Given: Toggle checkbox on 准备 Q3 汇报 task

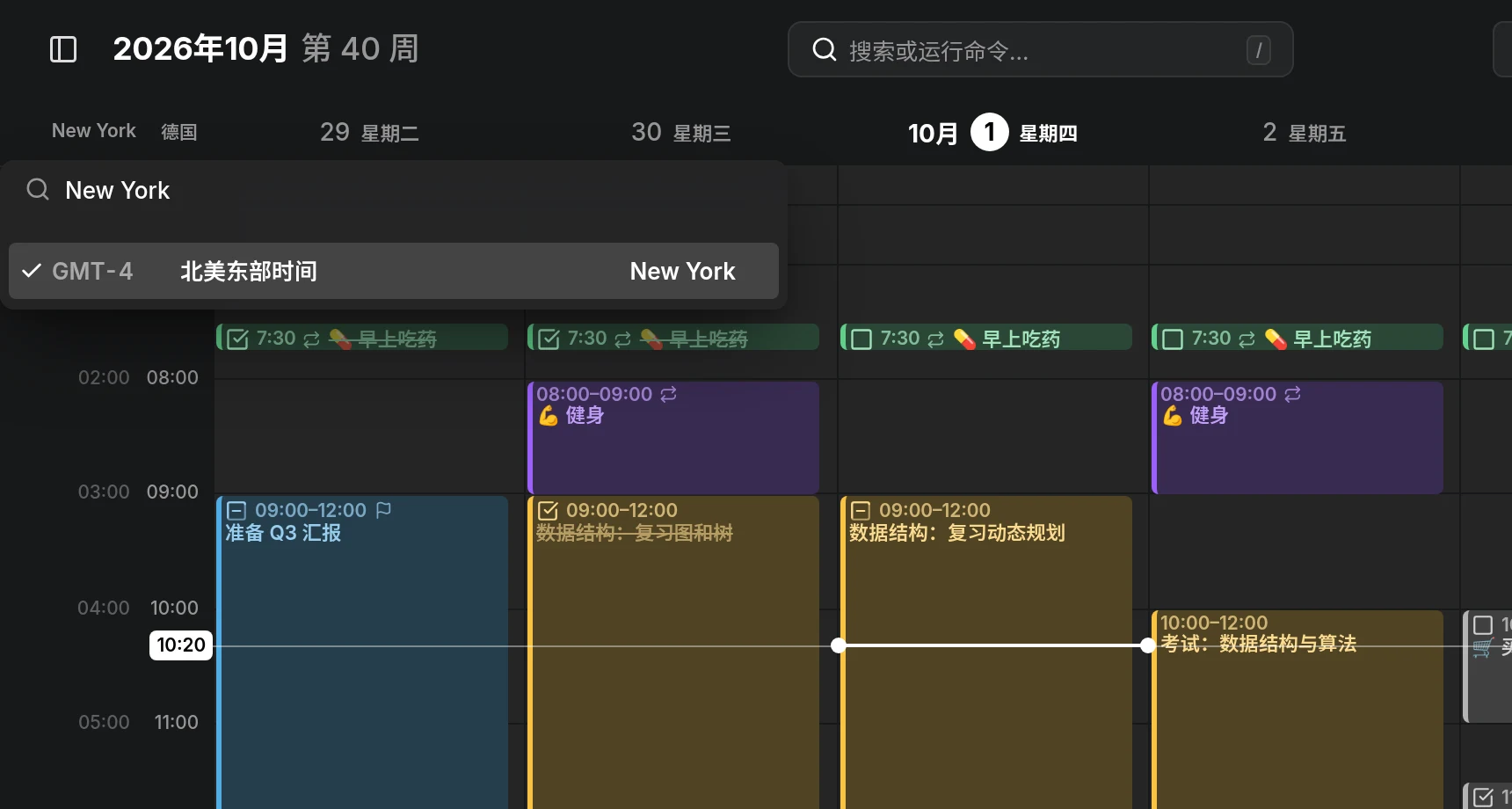Looking at the screenshot, I should [236, 510].
